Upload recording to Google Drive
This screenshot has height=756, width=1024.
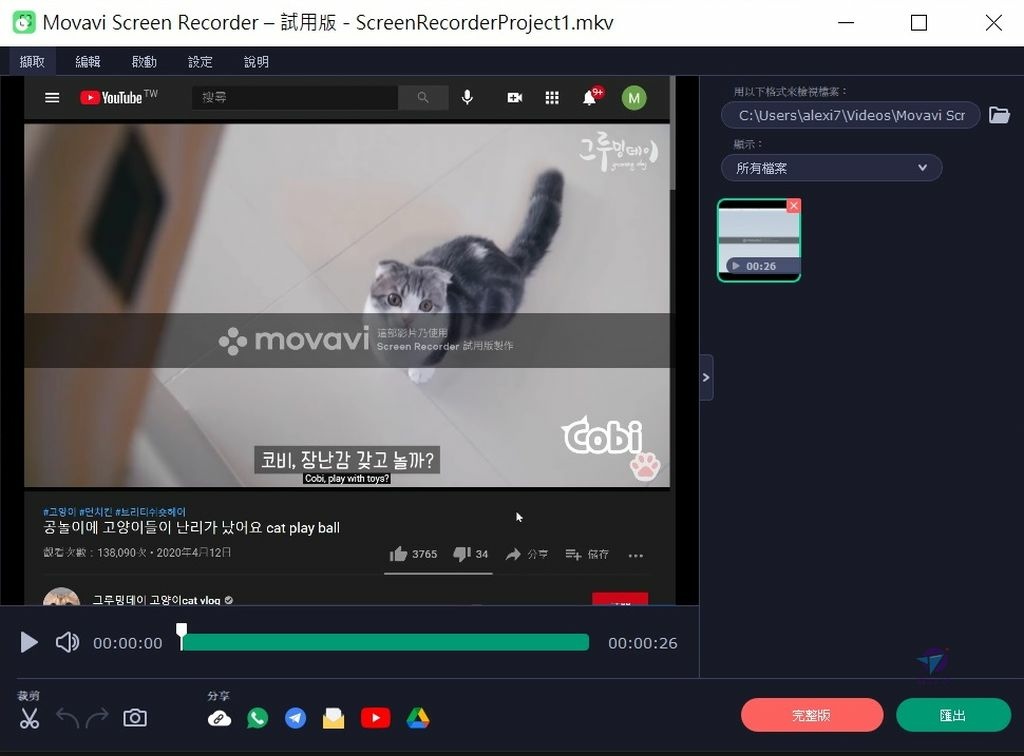click(x=418, y=718)
